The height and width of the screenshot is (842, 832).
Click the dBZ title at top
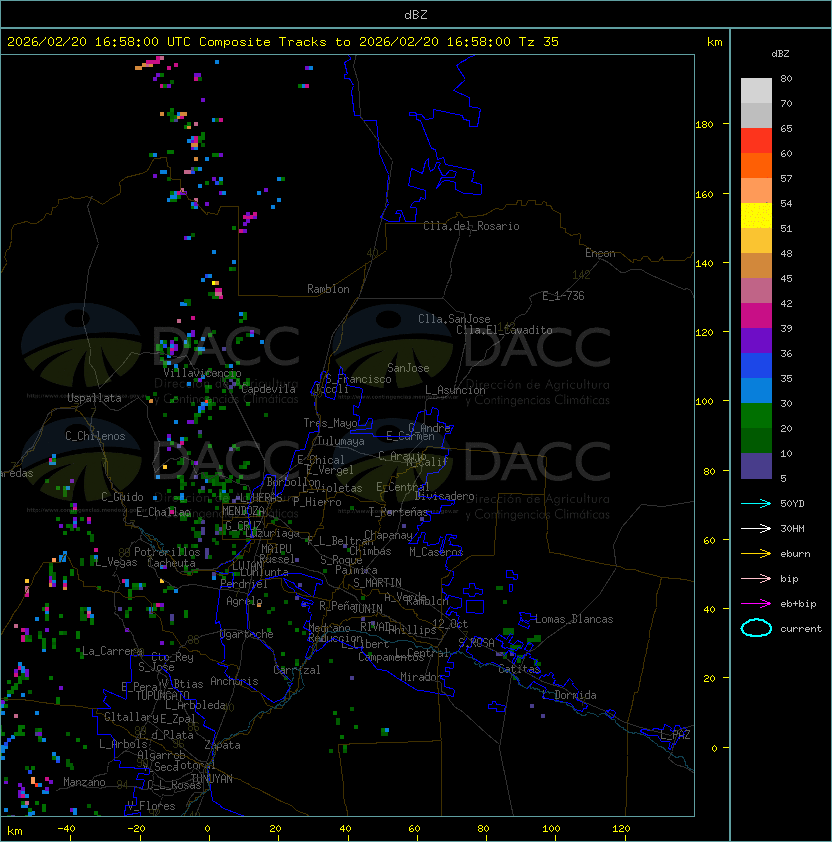[x=415, y=14]
